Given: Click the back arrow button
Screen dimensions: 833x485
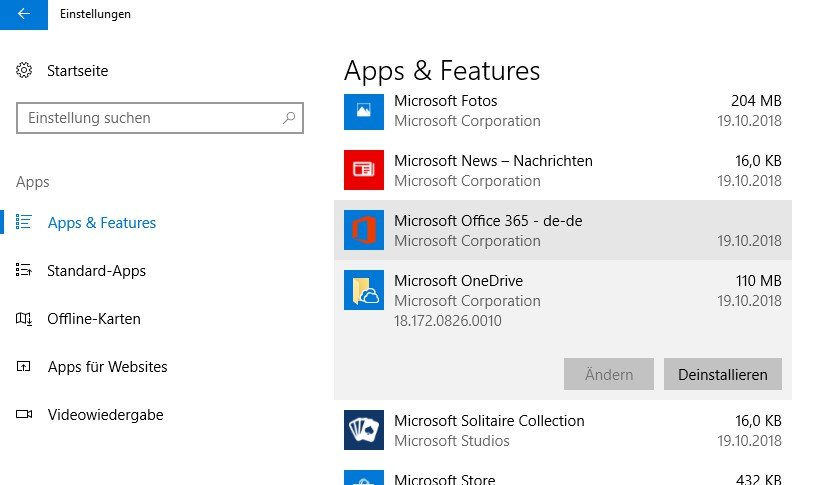Looking at the screenshot, I should [x=24, y=14].
